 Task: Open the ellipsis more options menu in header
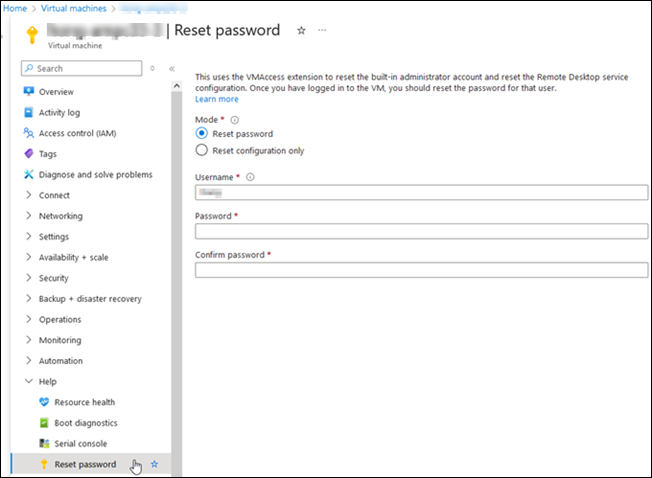tap(322, 30)
